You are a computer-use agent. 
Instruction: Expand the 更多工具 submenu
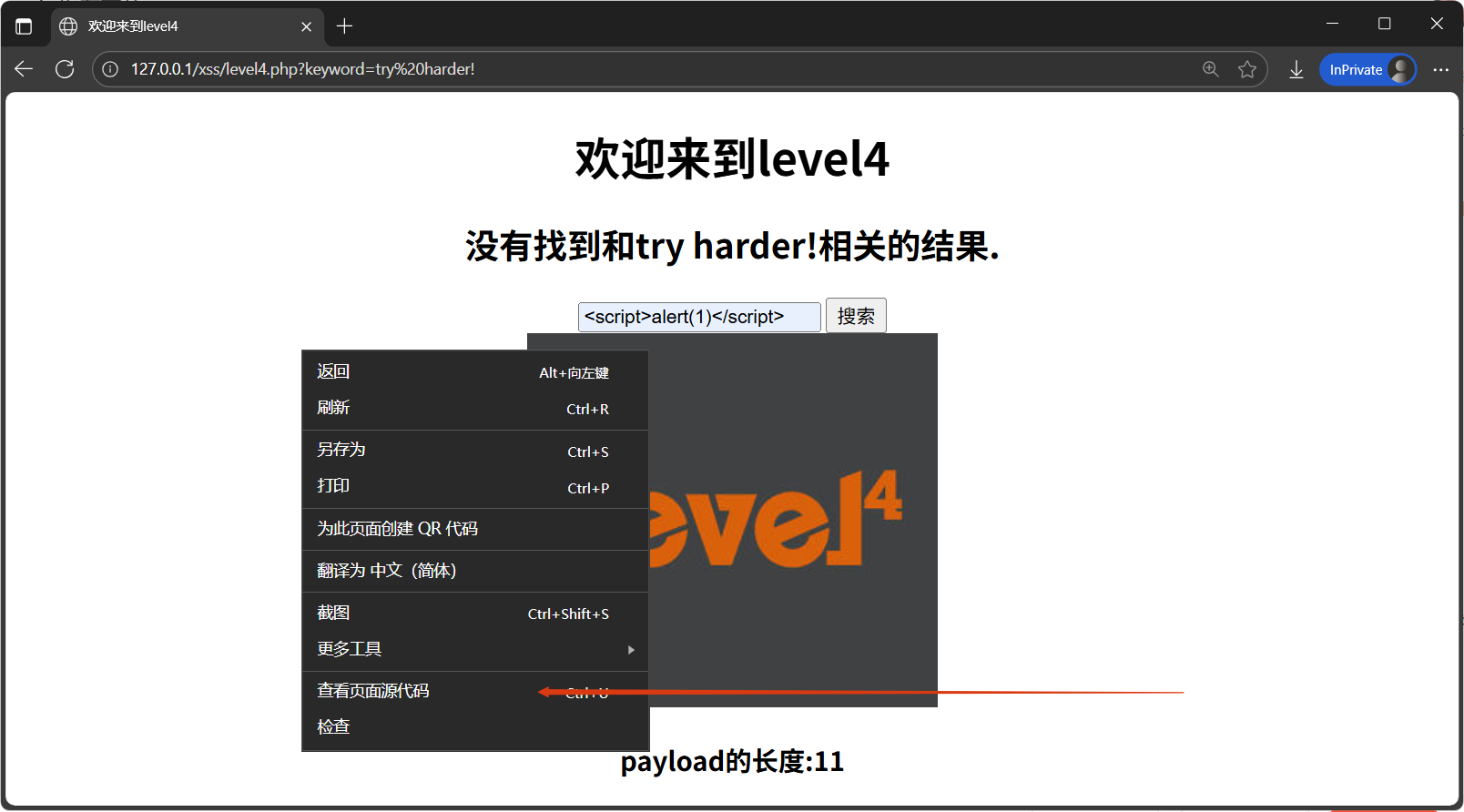click(474, 649)
